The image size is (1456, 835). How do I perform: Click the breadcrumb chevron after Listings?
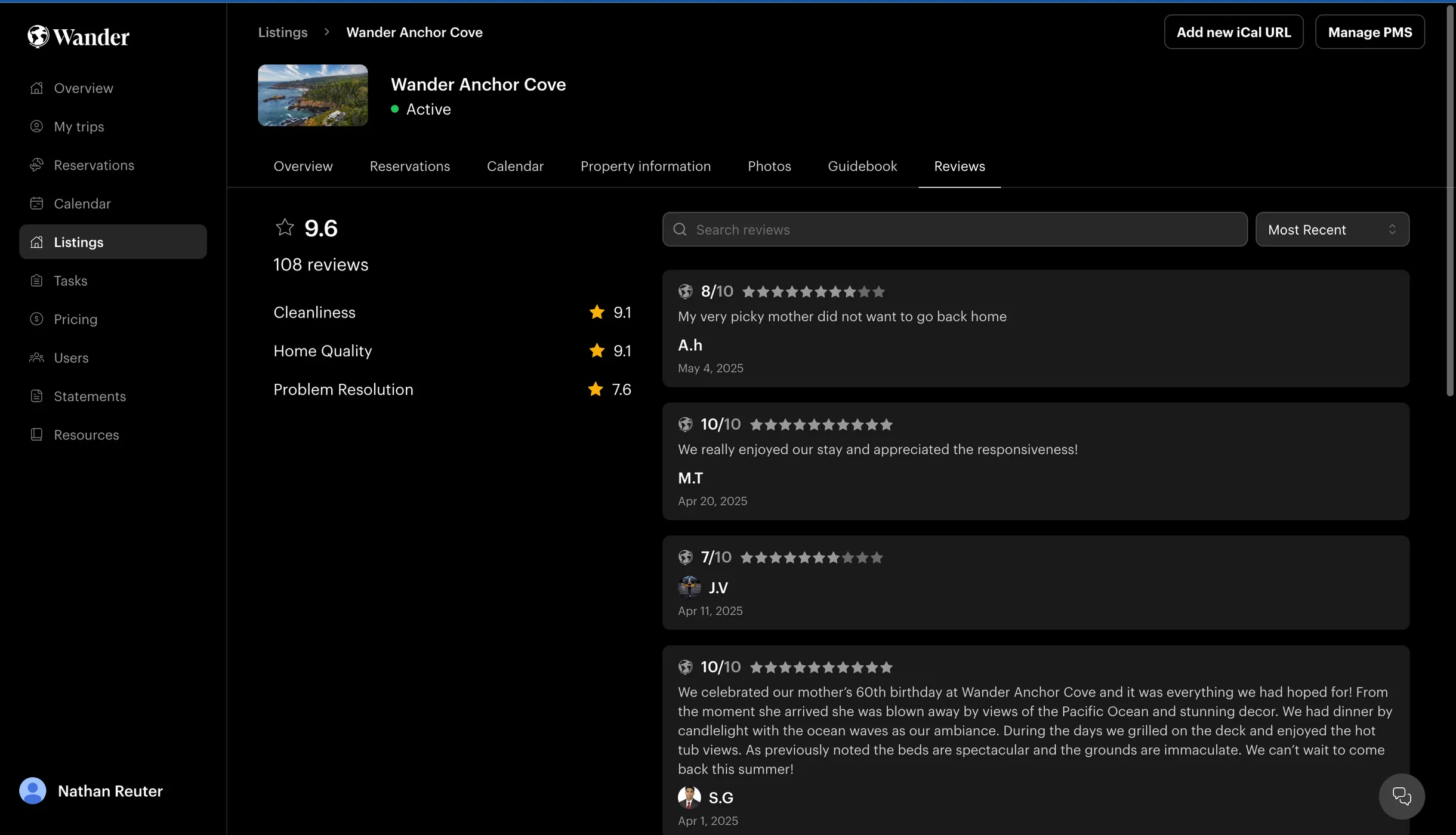pos(326,32)
